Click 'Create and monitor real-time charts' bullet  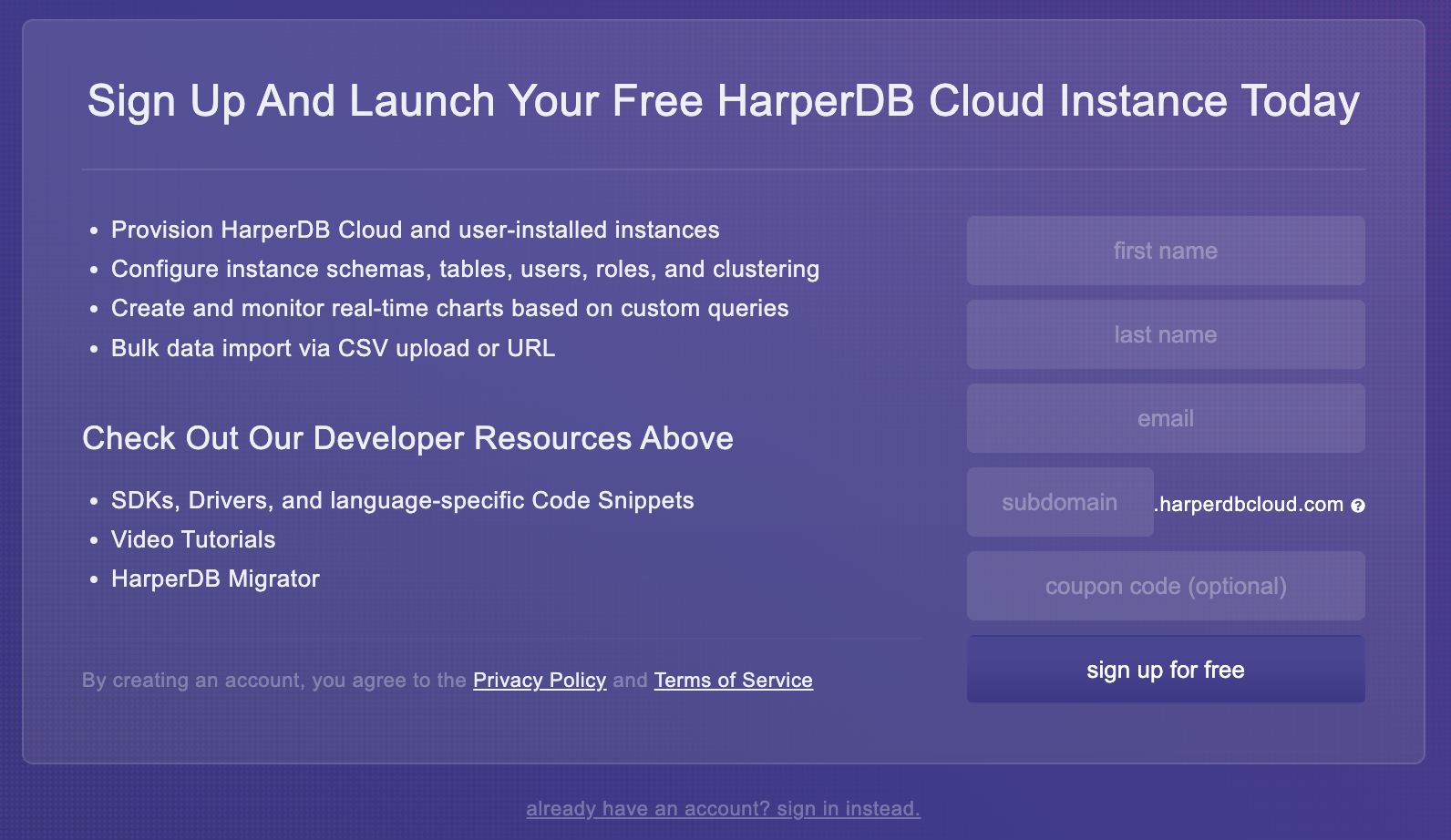tap(450, 308)
